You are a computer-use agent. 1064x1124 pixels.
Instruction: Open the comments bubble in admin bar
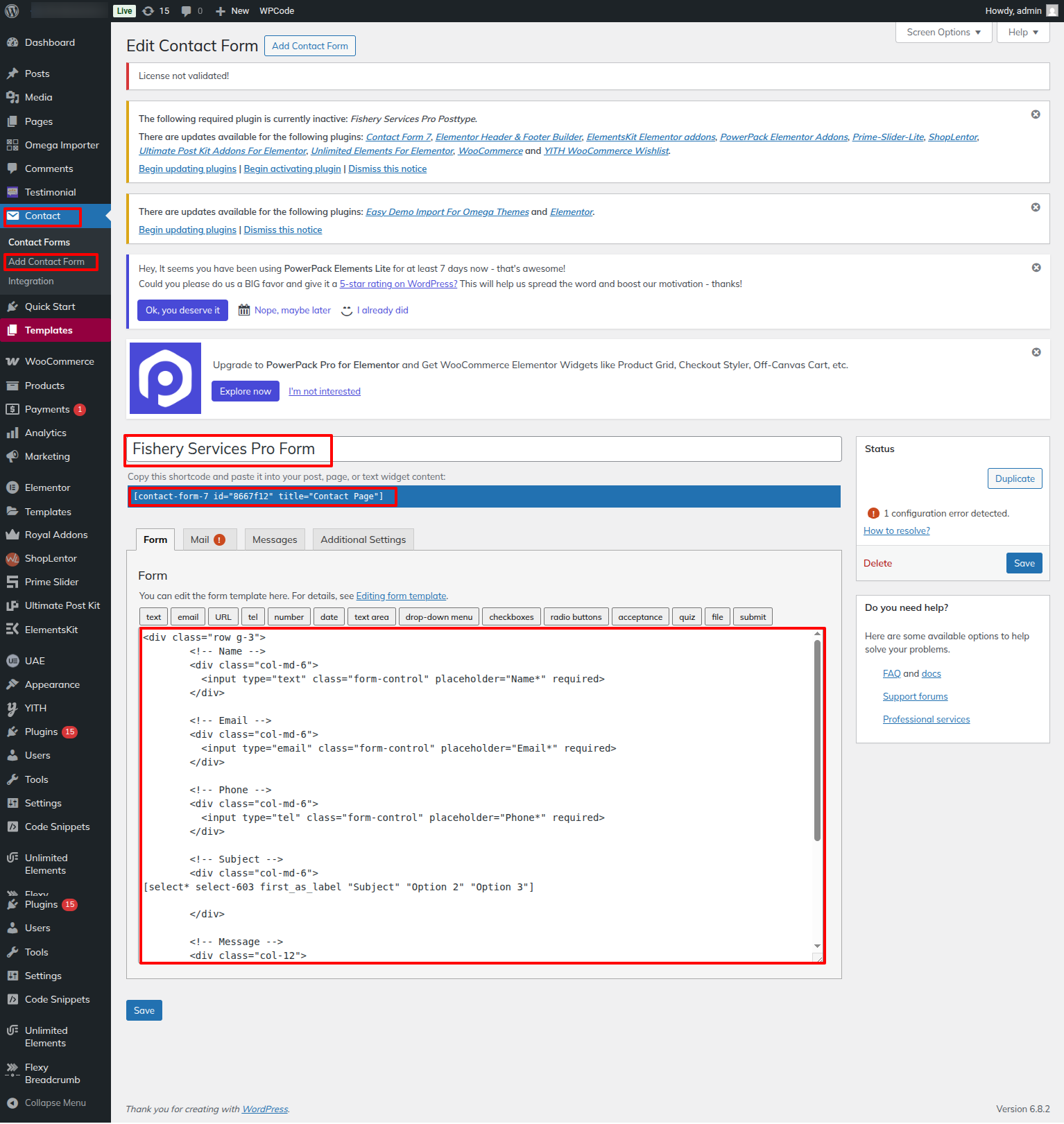tap(191, 11)
